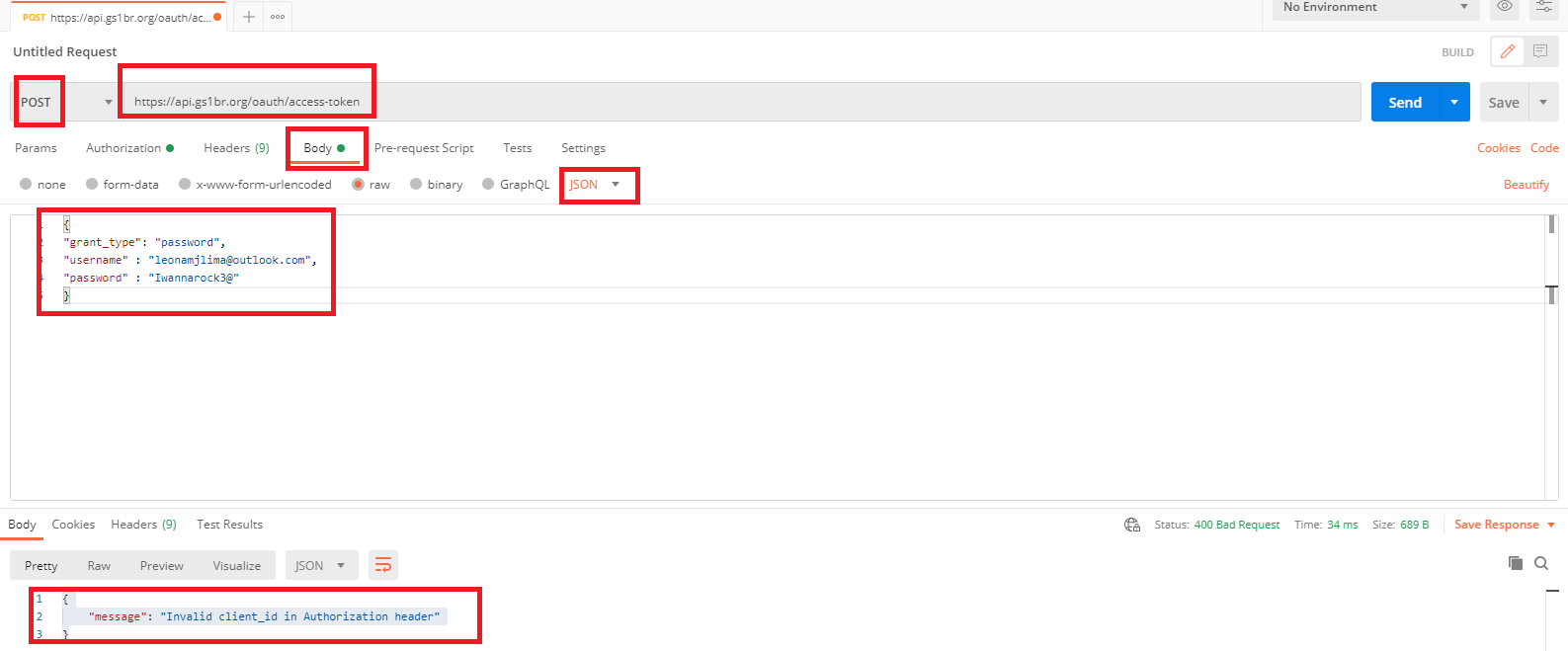
Task: Select the form-data radio button
Action: [x=92, y=184]
